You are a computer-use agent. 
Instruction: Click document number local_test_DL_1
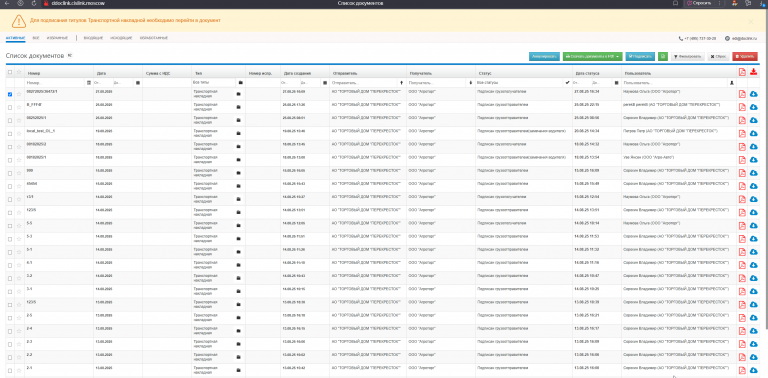(41, 131)
